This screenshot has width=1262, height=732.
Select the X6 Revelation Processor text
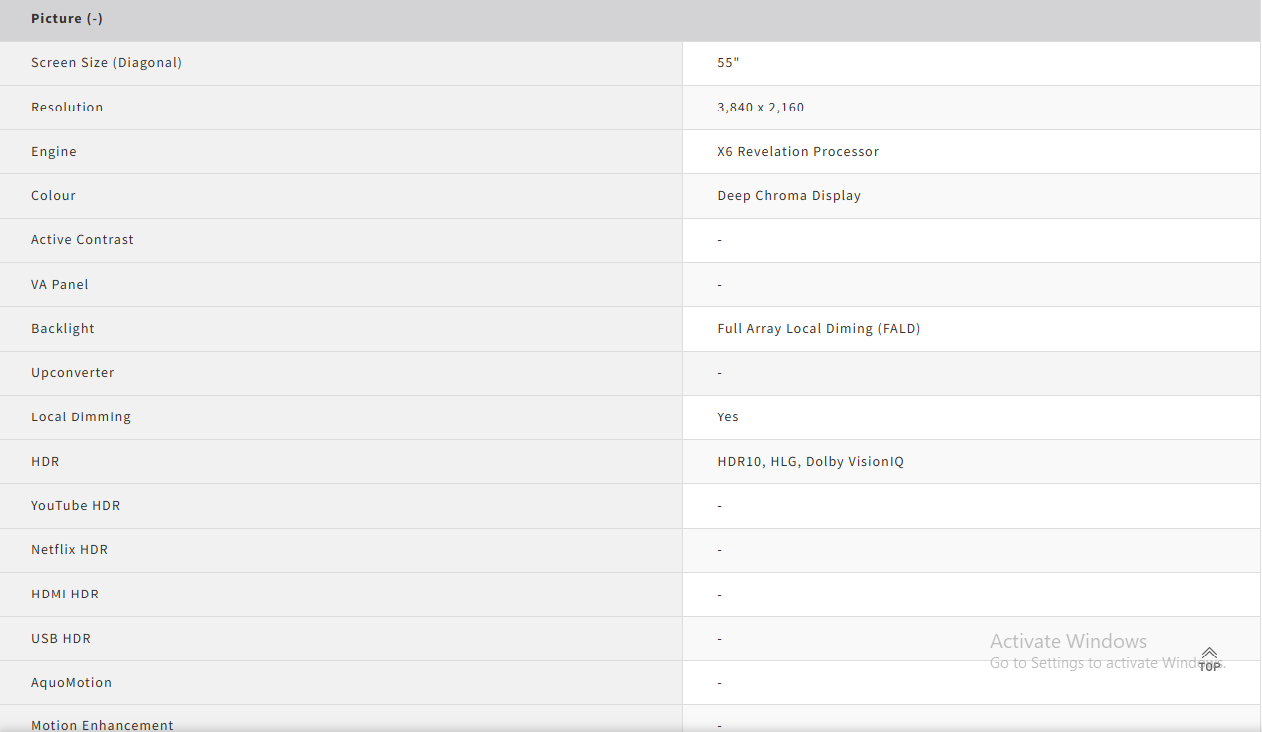pos(798,152)
